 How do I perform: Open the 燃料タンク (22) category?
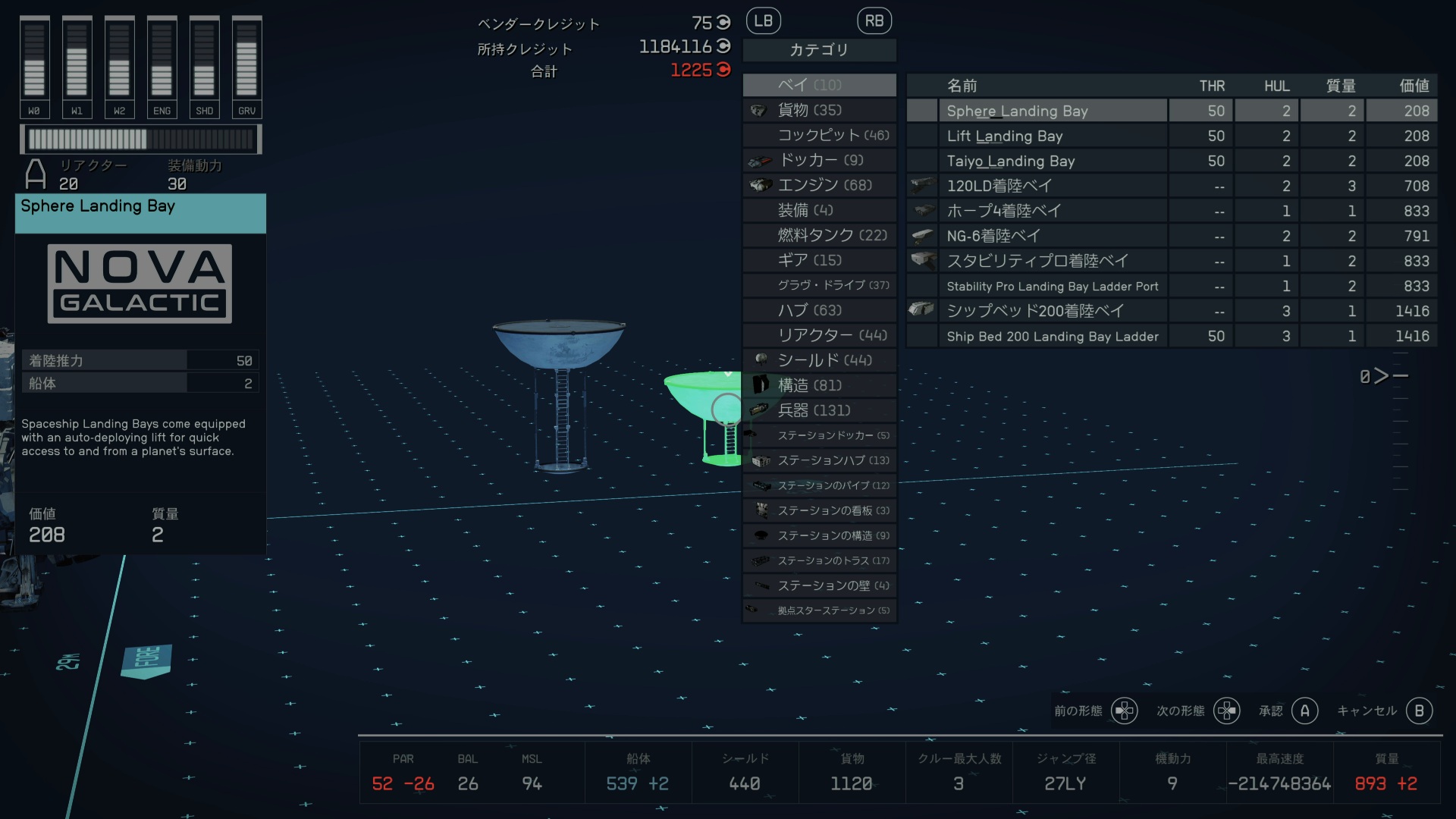pos(820,235)
